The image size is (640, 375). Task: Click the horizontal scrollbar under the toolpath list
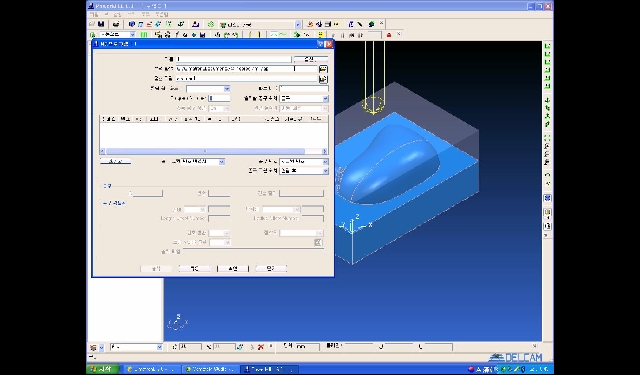(x=213, y=151)
